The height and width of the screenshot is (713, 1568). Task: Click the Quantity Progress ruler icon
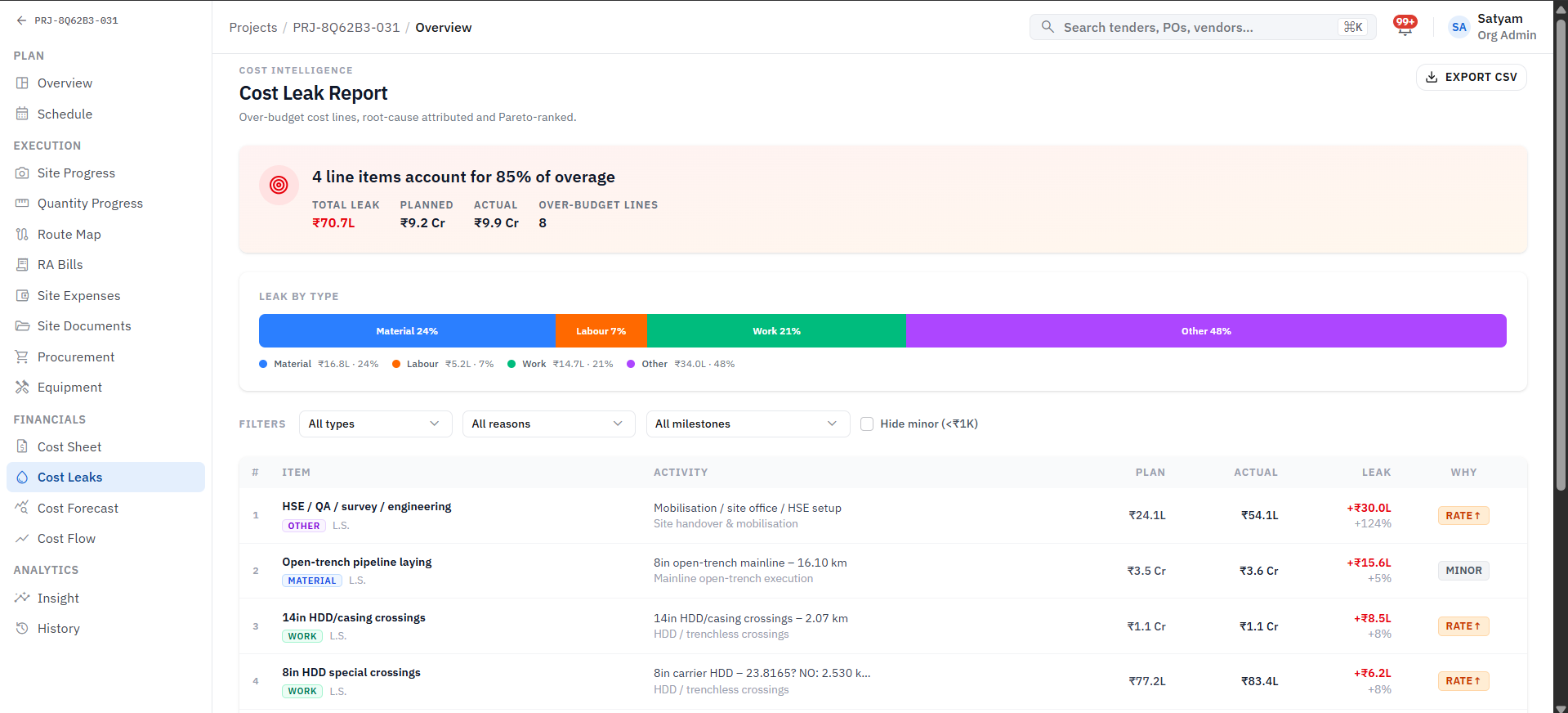coord(22,204)
